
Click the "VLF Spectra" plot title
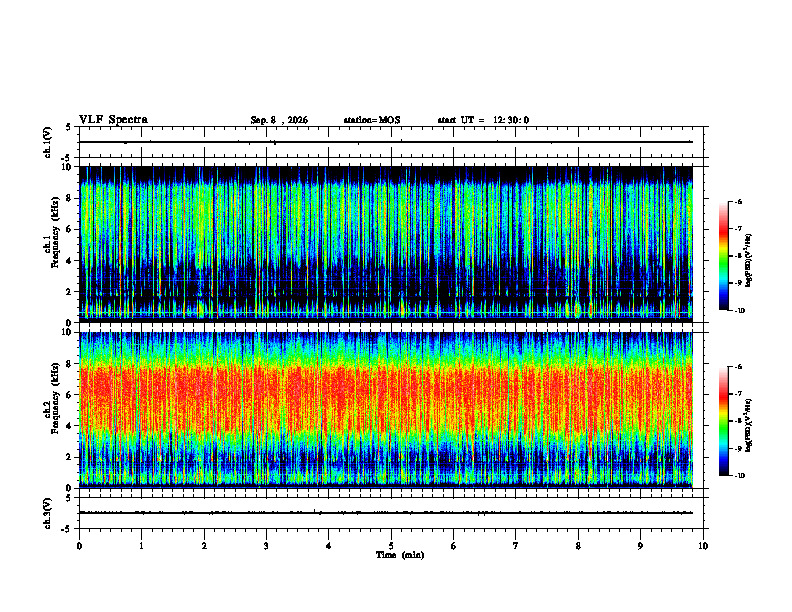click(x=113, y=120)
